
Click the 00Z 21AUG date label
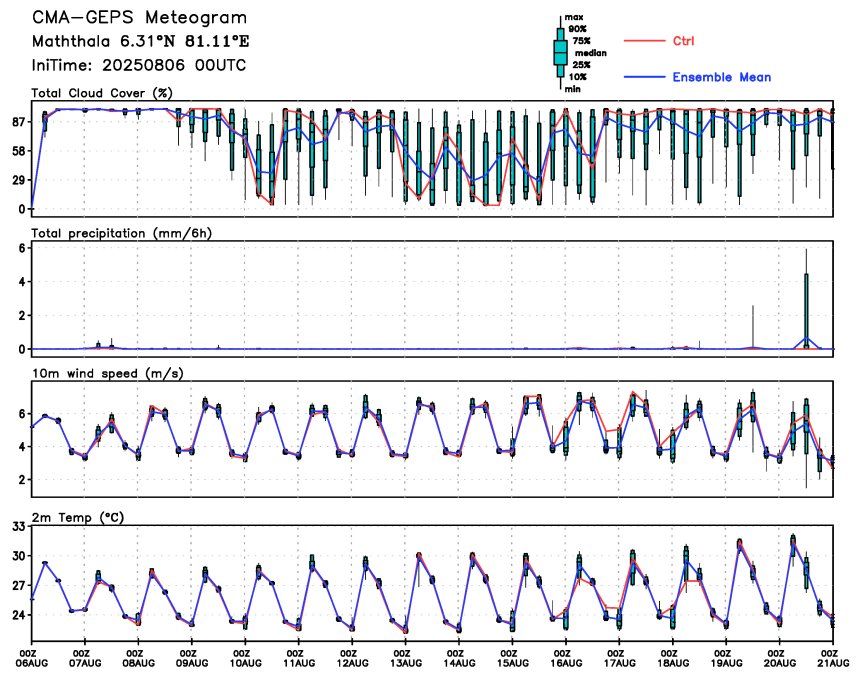[834, 658]
